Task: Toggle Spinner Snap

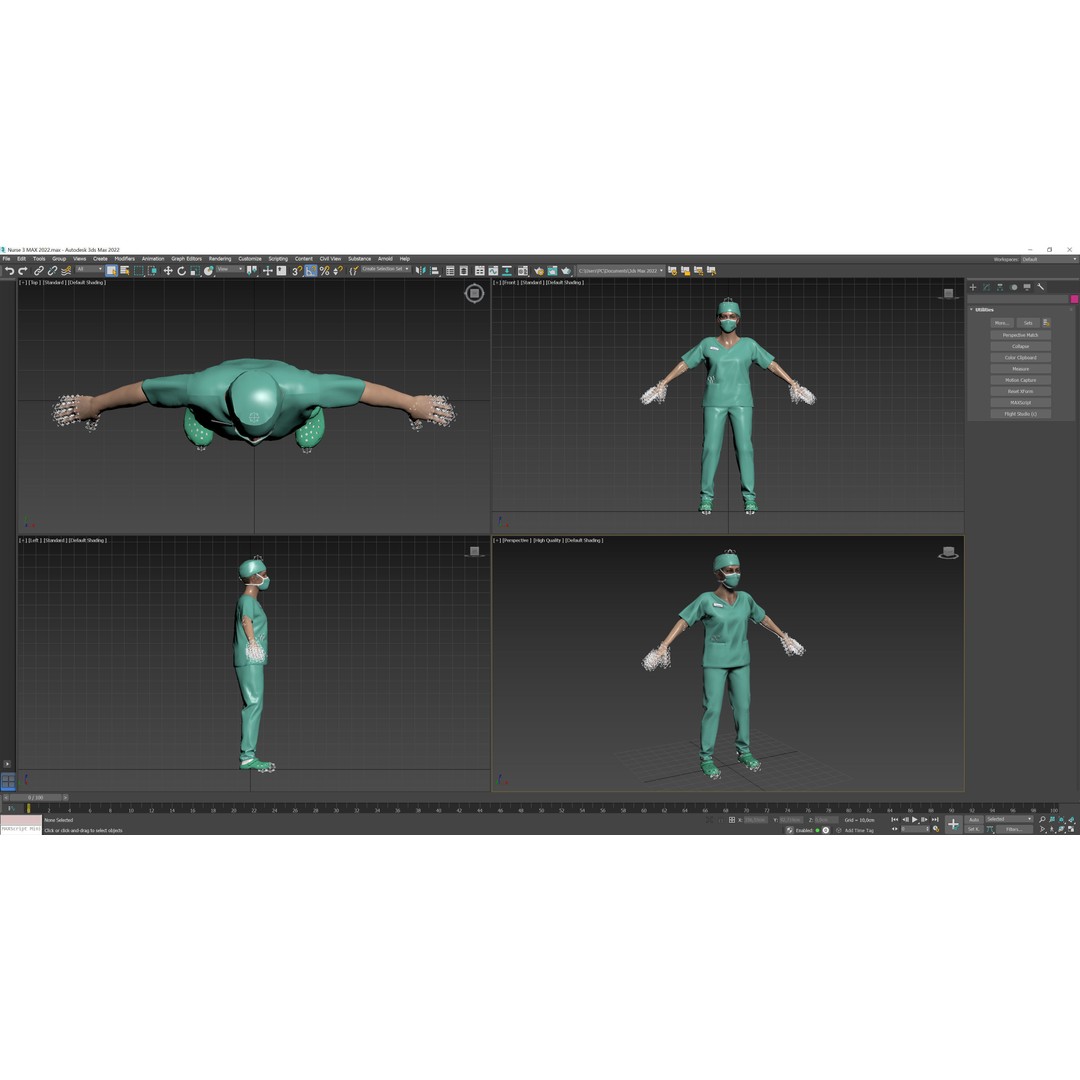Action: tap(338, 271)
